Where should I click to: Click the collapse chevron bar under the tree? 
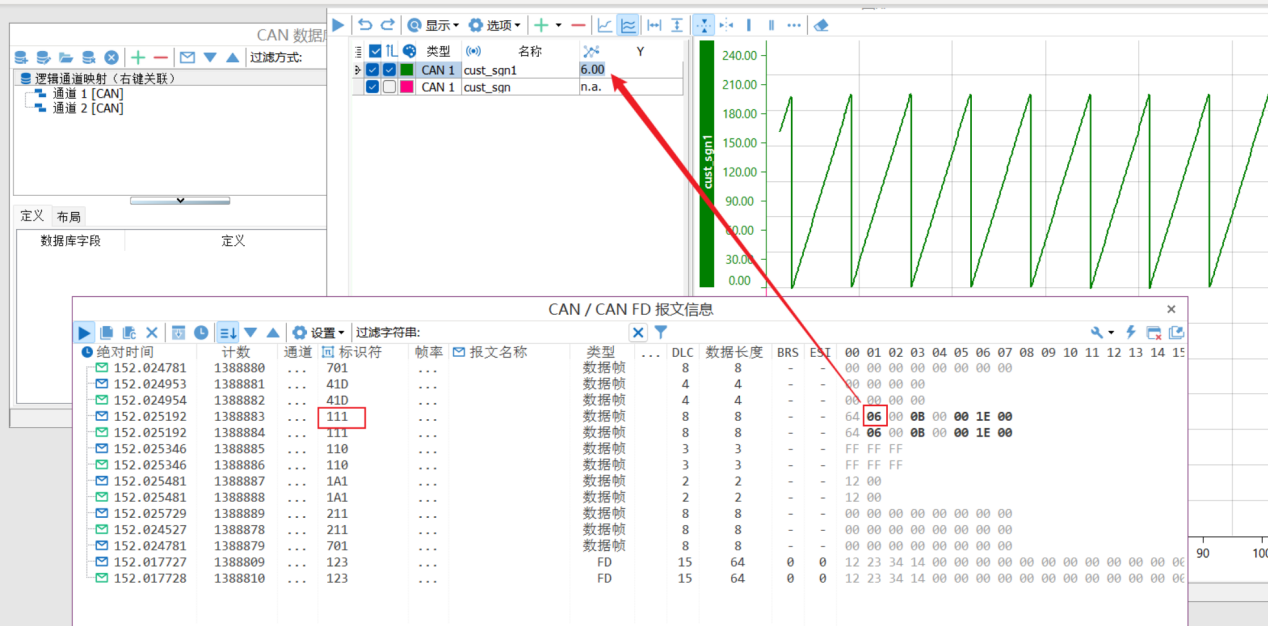(180, 200)
